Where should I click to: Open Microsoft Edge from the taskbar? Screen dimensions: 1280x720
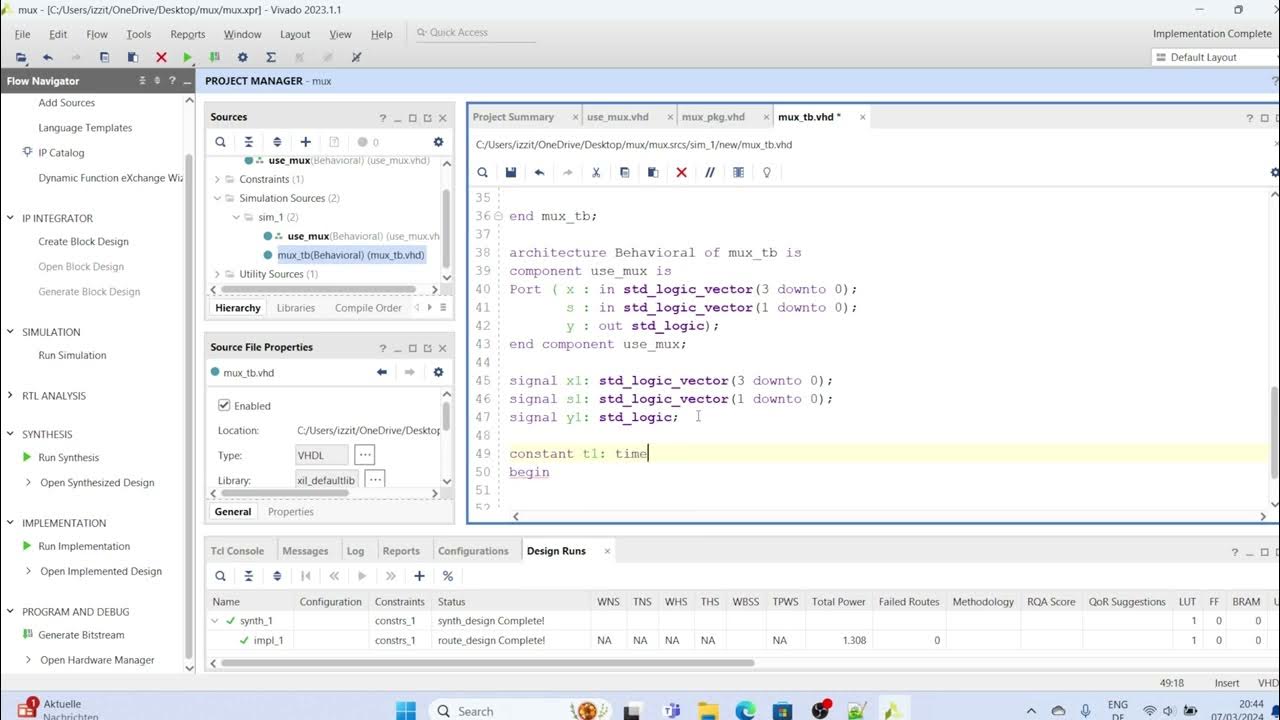coord(746,711)
